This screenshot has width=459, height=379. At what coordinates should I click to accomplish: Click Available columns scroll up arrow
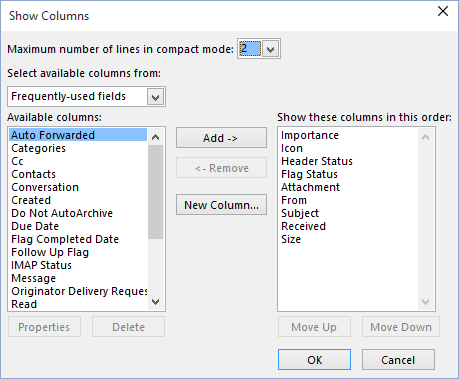[155, 137]
